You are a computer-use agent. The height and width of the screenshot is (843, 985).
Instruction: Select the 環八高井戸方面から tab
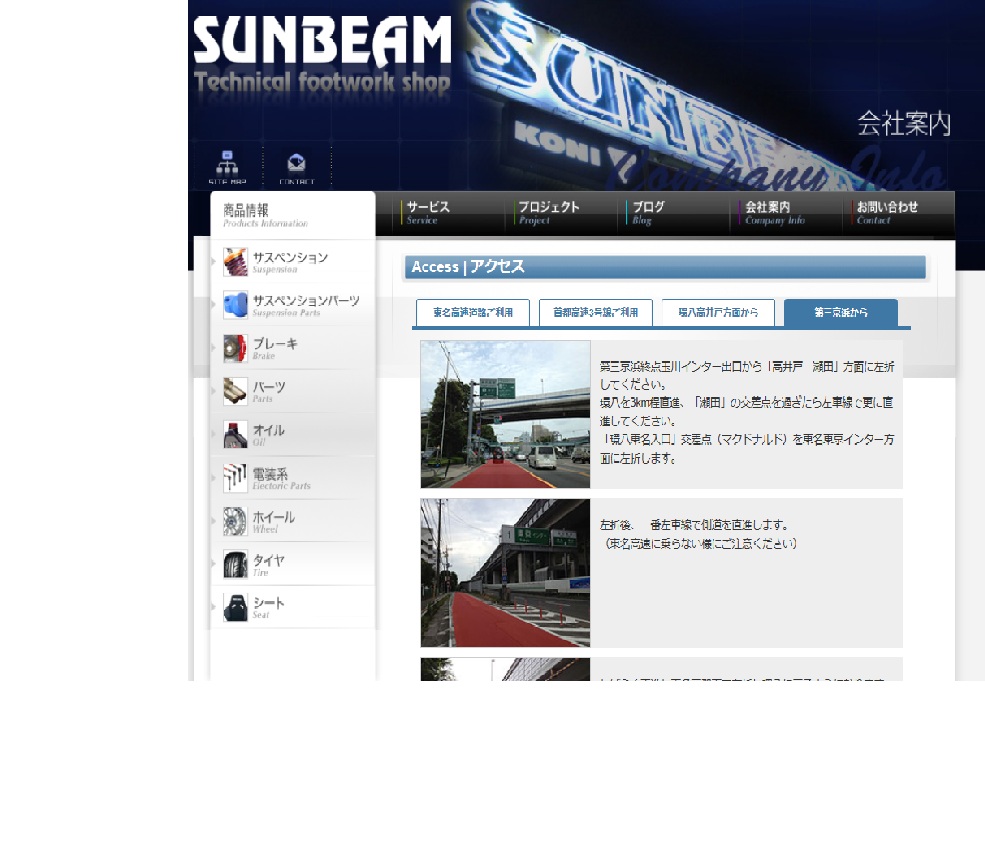click(x=718, y=312)
